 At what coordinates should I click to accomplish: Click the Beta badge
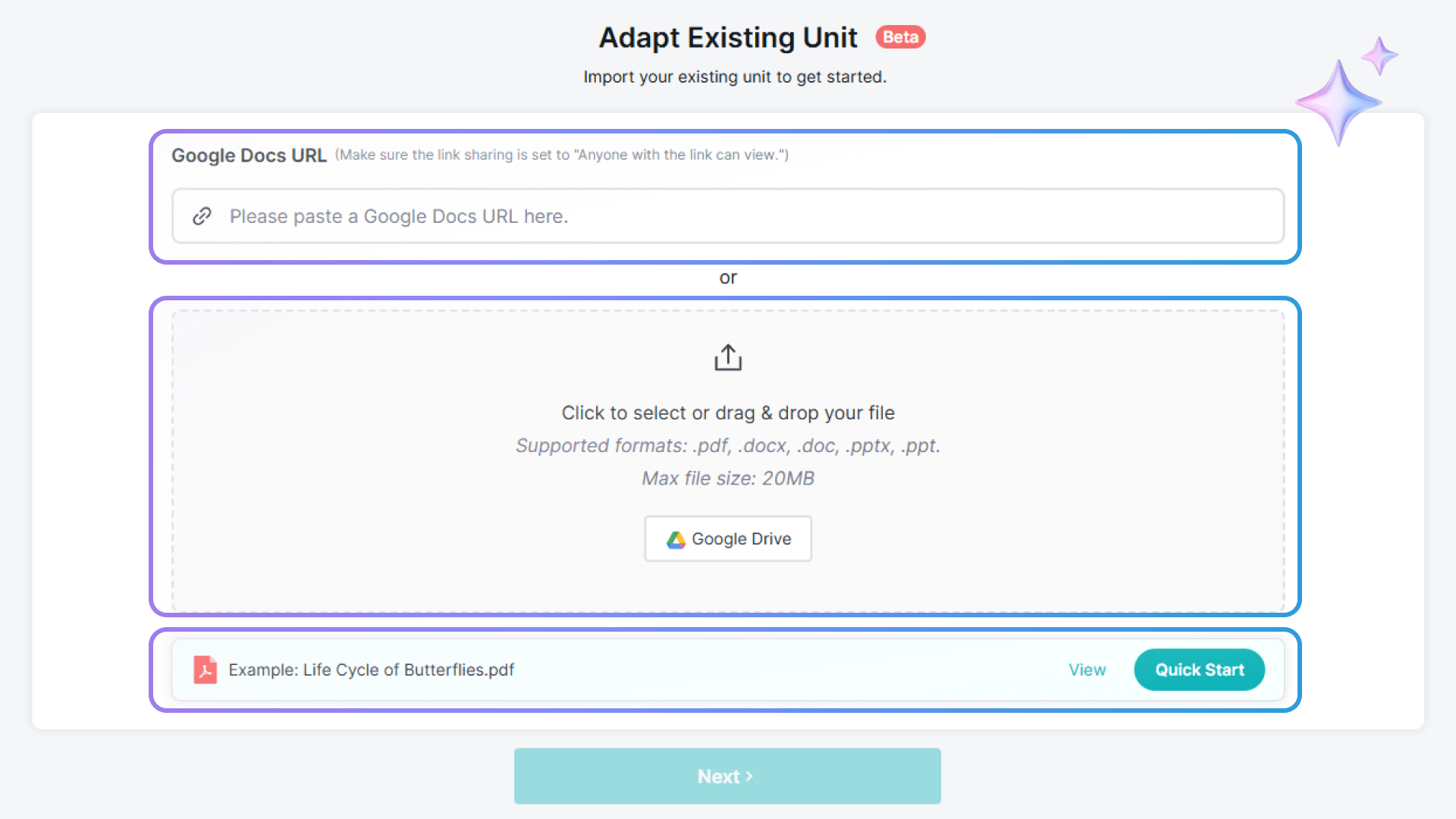(x=900, y=37)
